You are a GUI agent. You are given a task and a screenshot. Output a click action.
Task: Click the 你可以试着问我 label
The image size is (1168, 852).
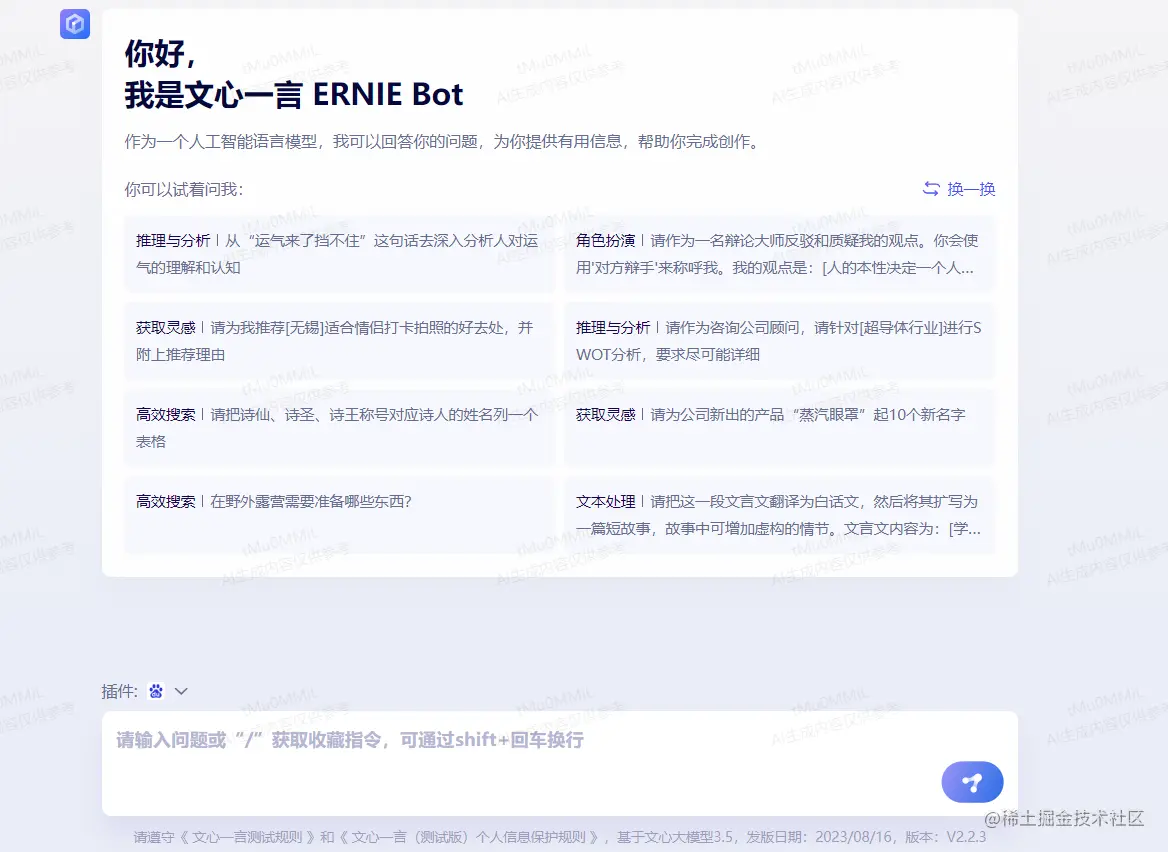(183, 189)
